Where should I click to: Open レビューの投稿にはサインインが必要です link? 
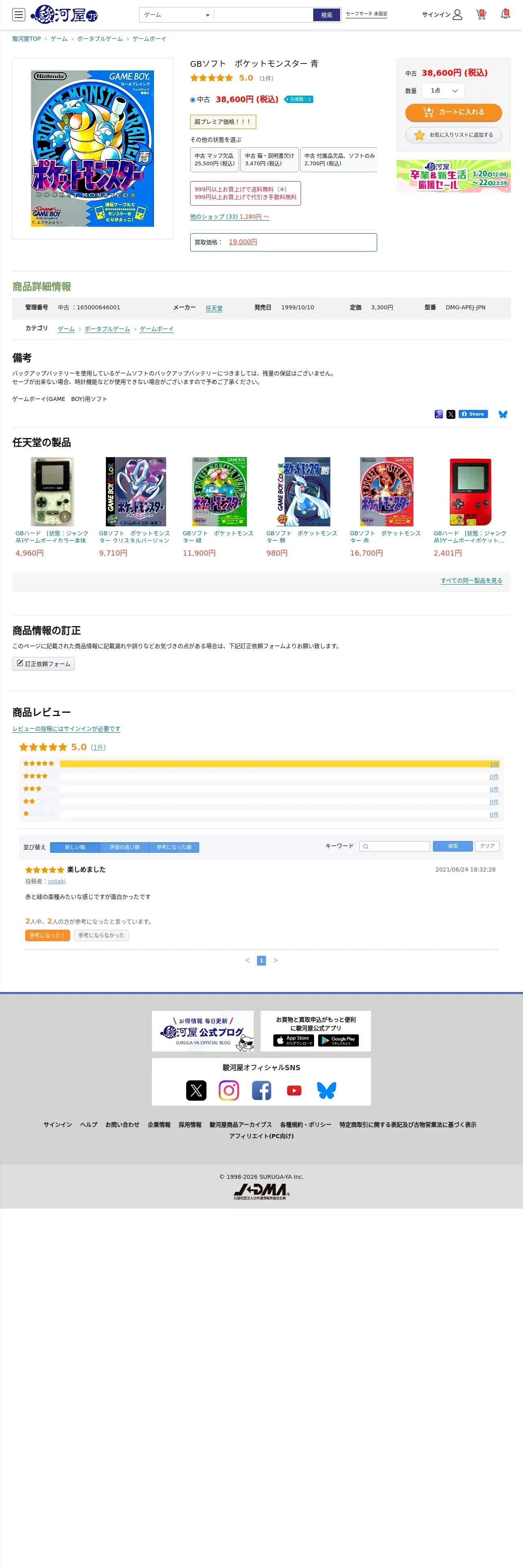66,729
